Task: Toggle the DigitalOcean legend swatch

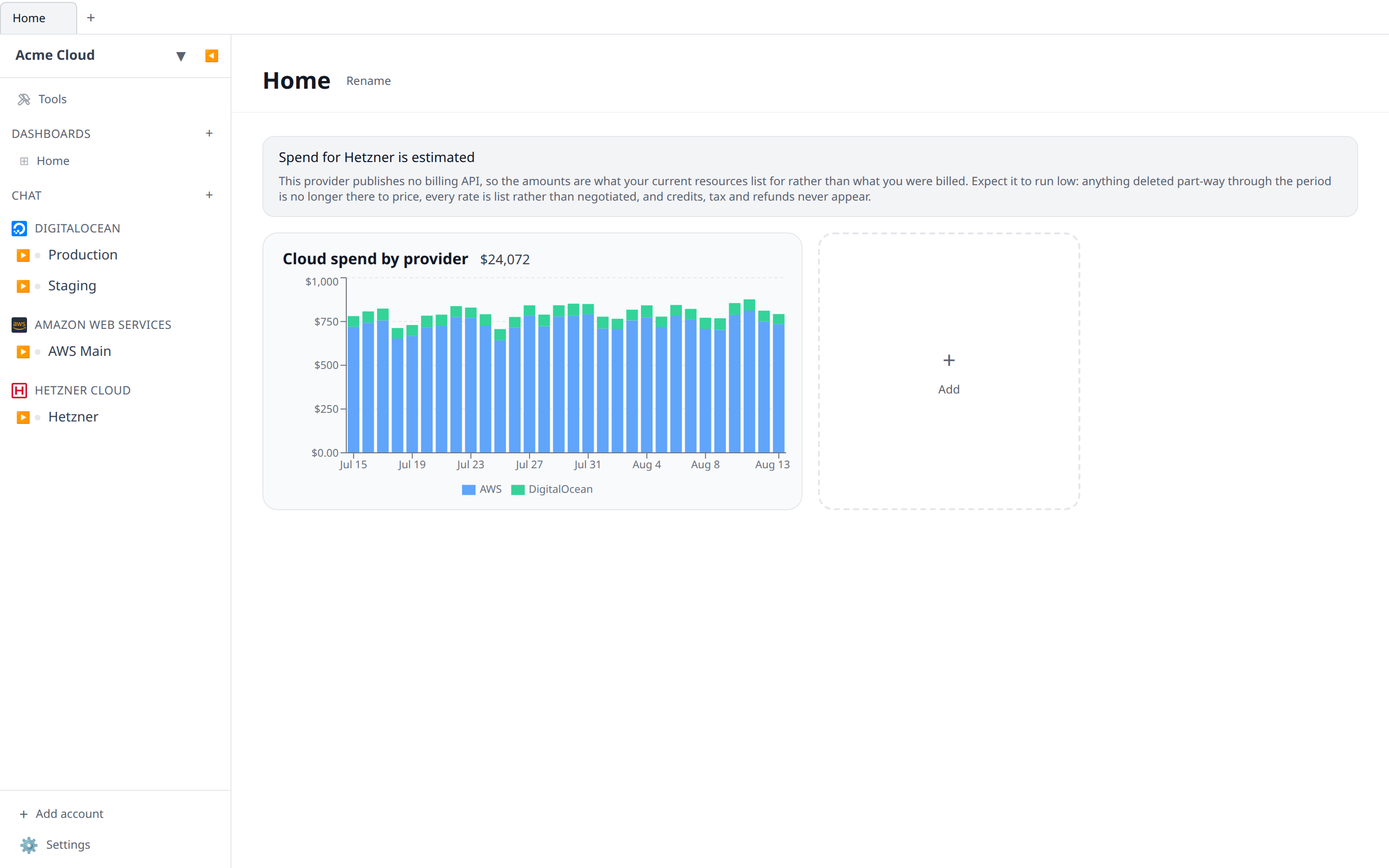Action: click(517, 489)
